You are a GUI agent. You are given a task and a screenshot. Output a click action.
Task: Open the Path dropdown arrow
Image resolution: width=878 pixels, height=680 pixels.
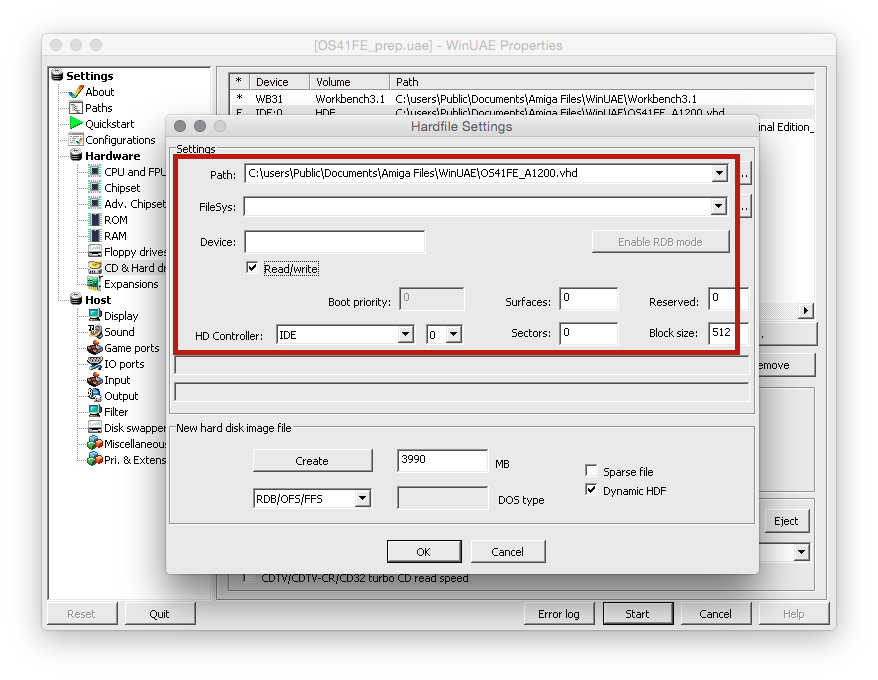point(720,173)
